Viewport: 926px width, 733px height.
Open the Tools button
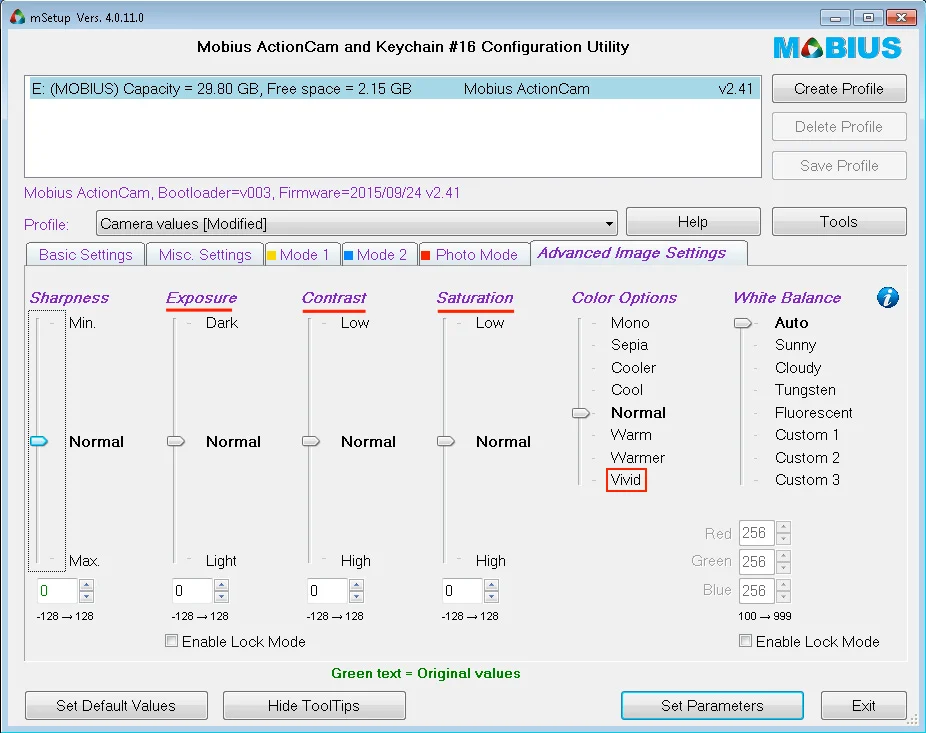click(x=839, y=221)
